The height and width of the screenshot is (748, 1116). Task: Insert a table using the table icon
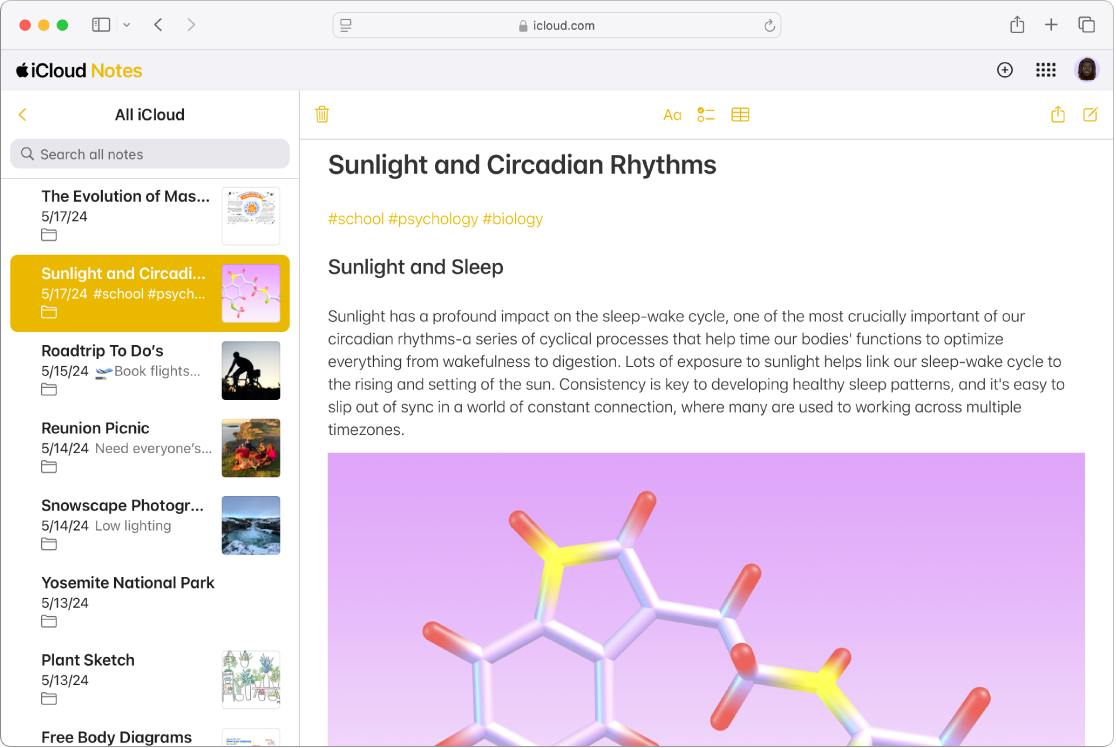[740, 114]
